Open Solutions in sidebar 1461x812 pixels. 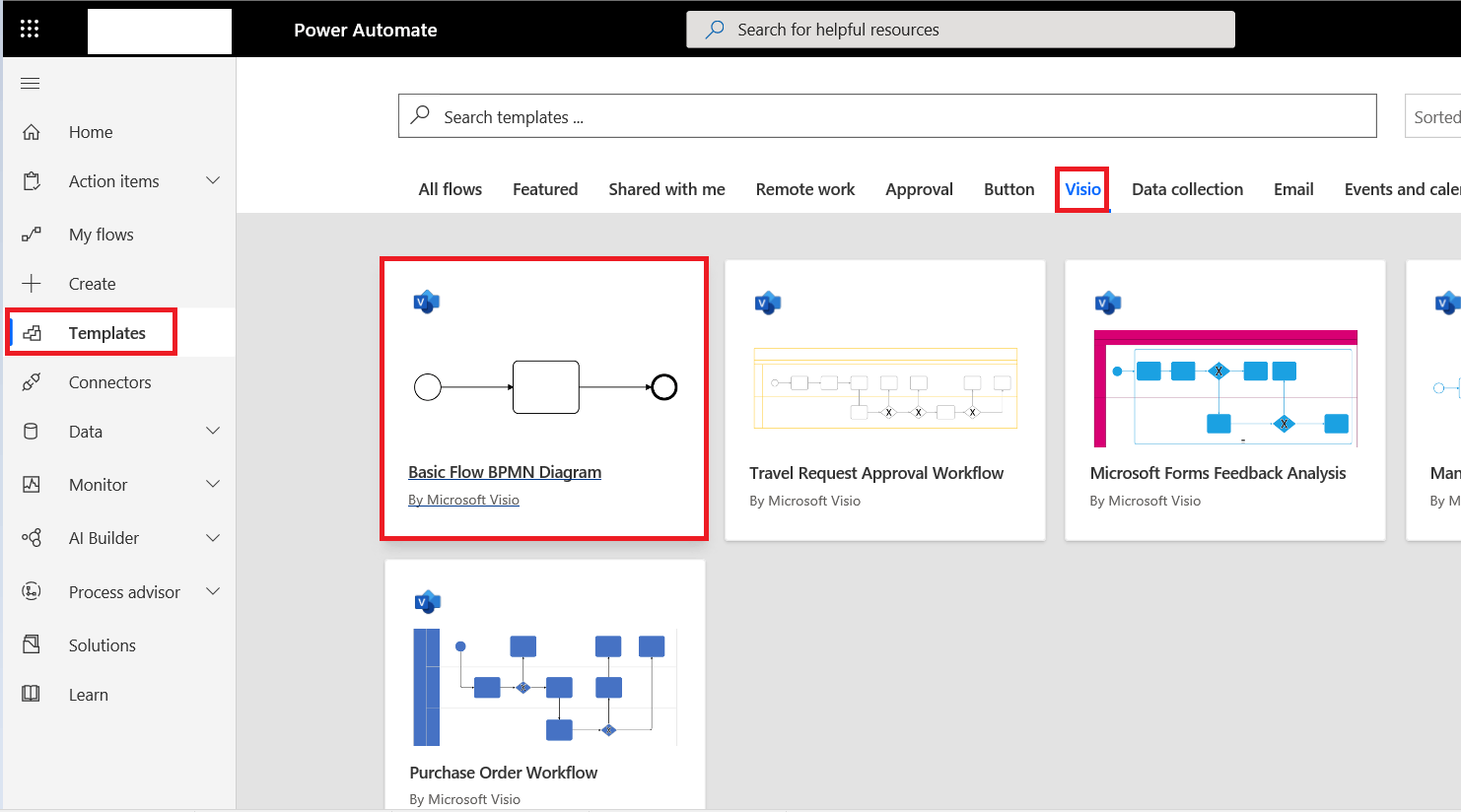[x=103, y=645]
